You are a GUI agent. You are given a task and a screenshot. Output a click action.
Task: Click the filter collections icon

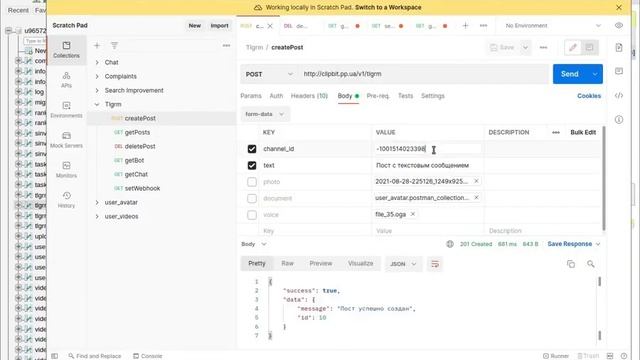coord(114,46)
